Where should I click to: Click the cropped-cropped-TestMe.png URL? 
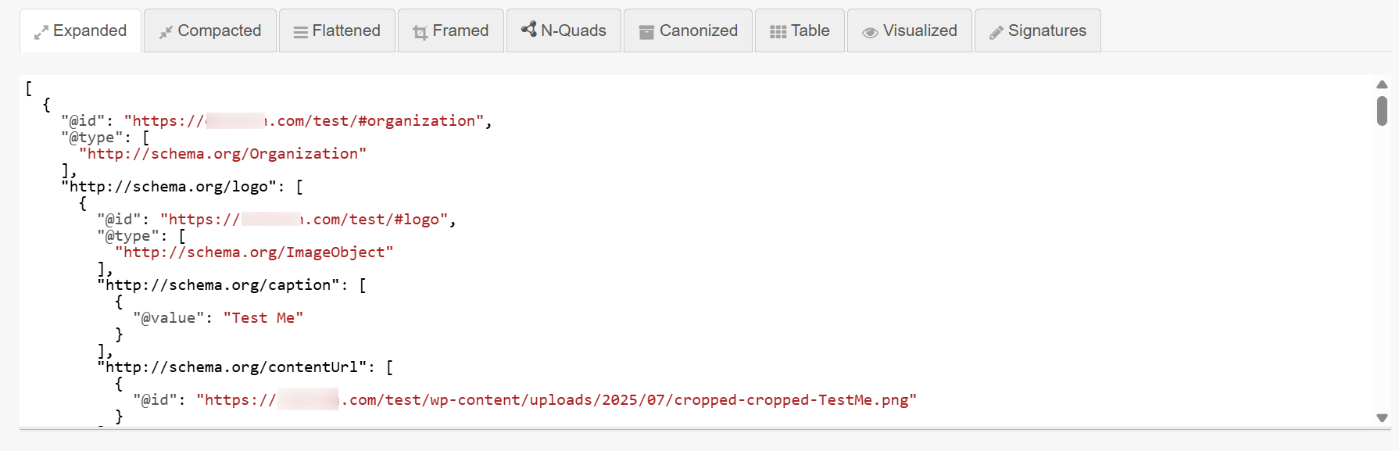point(556,400)
